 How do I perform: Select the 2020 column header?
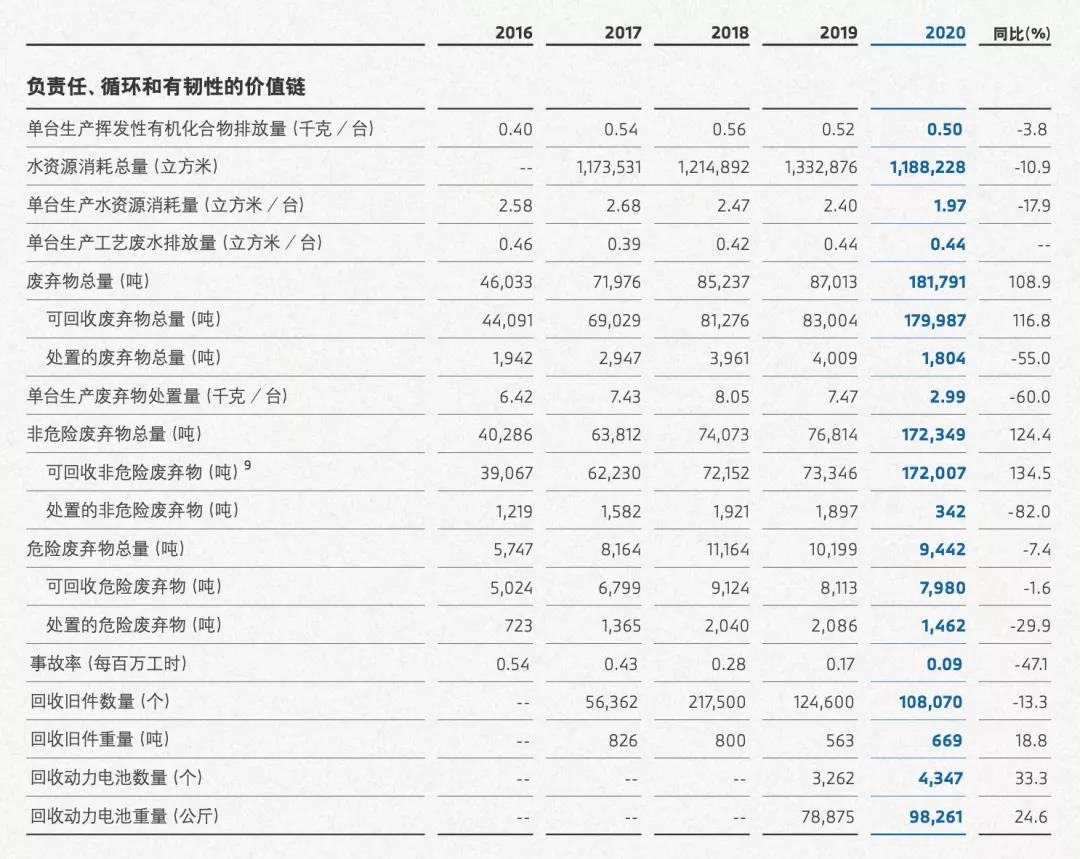click(942, 32)
